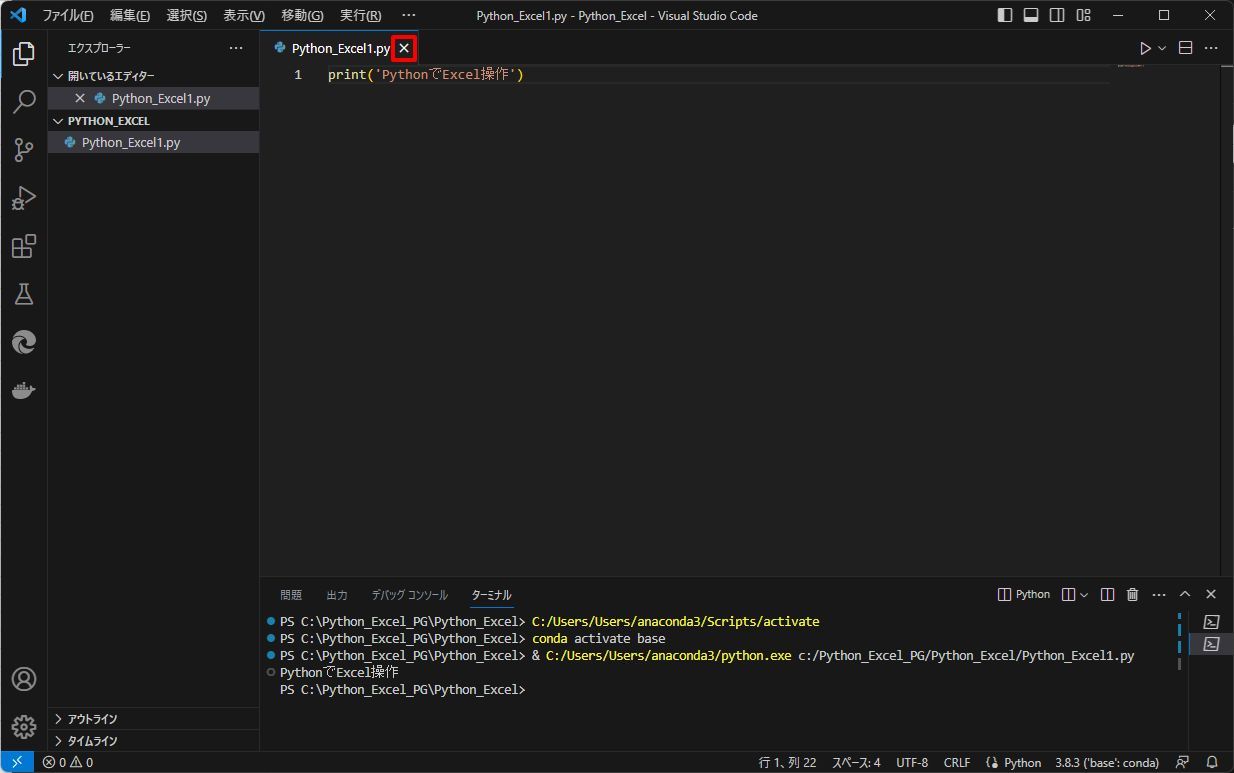Toggle the bottom panel visibility
This screenshot has width=1234, height=773.
click(x=1031, y=15)
